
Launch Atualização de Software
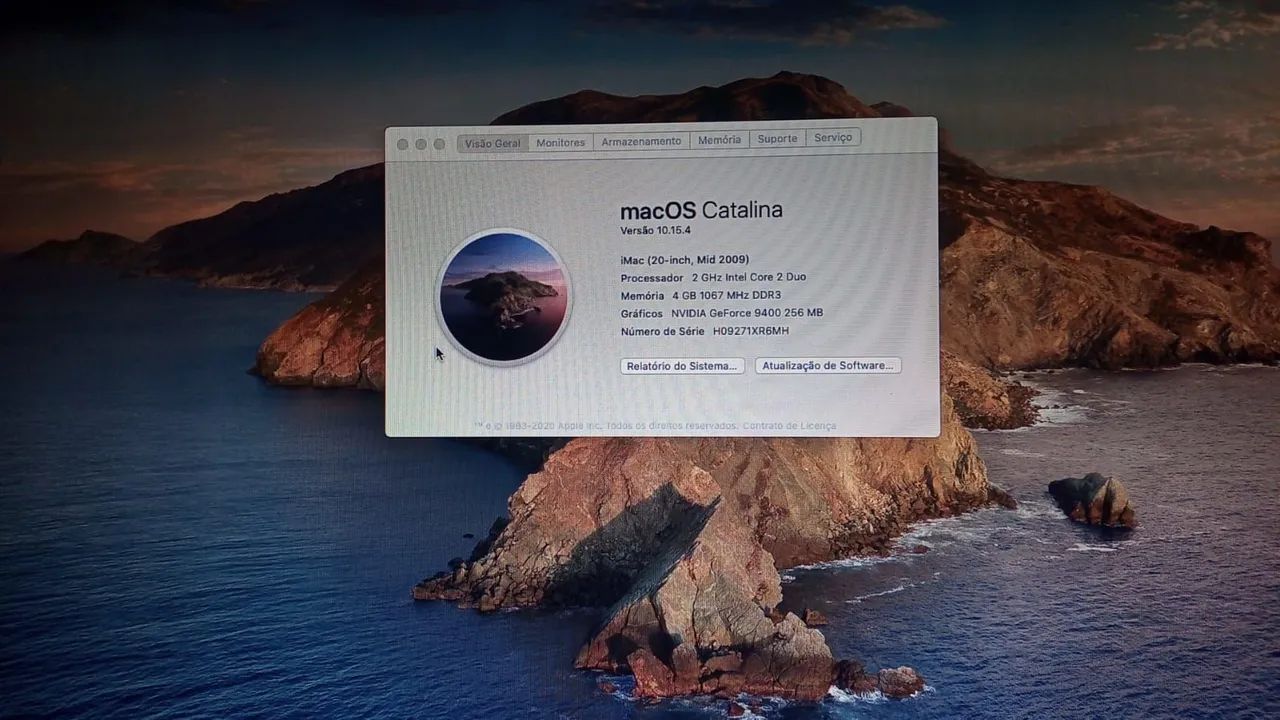tap(827, 365)
